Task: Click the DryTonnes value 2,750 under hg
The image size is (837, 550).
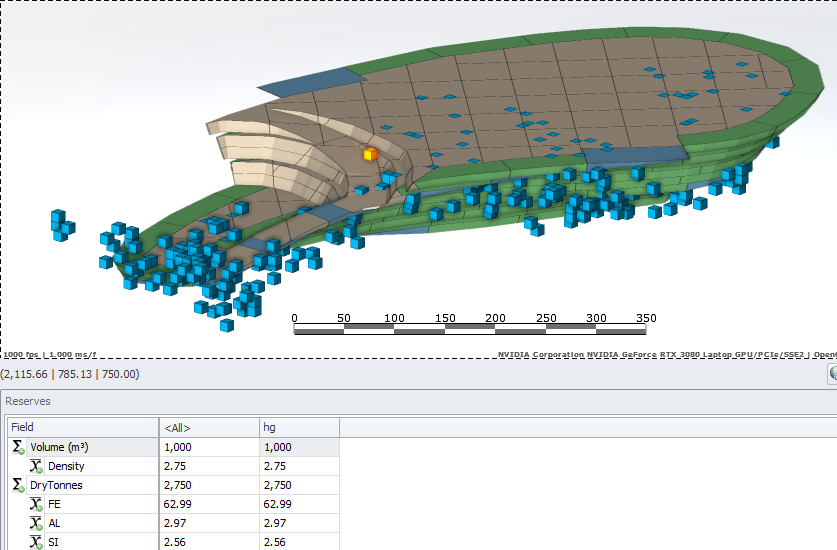Action: (x=278, y=485)
